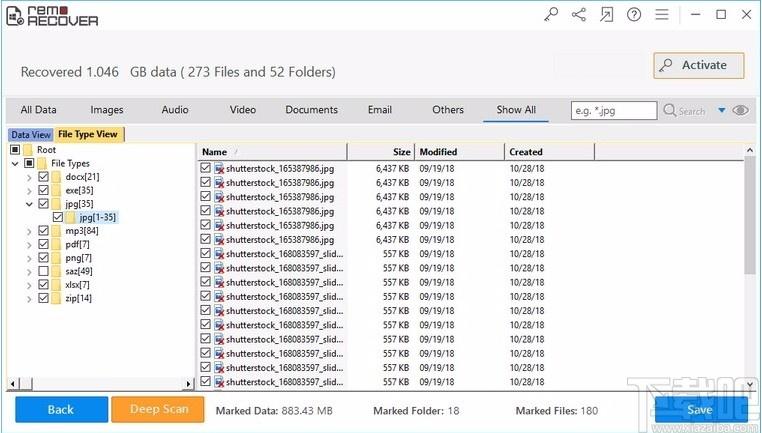This screenshot has height=433, width=762.
Task: Uncheck the docx[21] folder checkbox
Action: [x=43, y=176]
